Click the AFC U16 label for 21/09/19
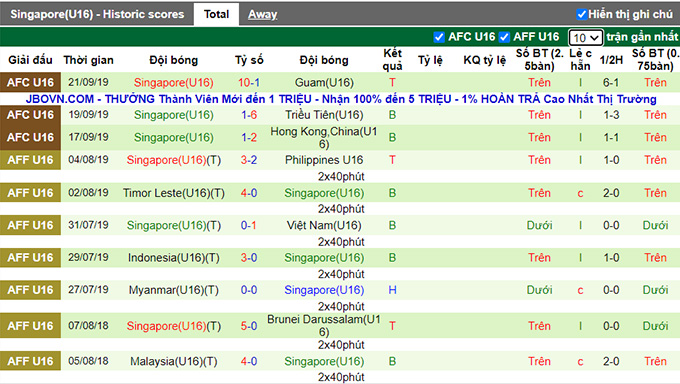This screenshot has height=384, width=680. [30, 82]
